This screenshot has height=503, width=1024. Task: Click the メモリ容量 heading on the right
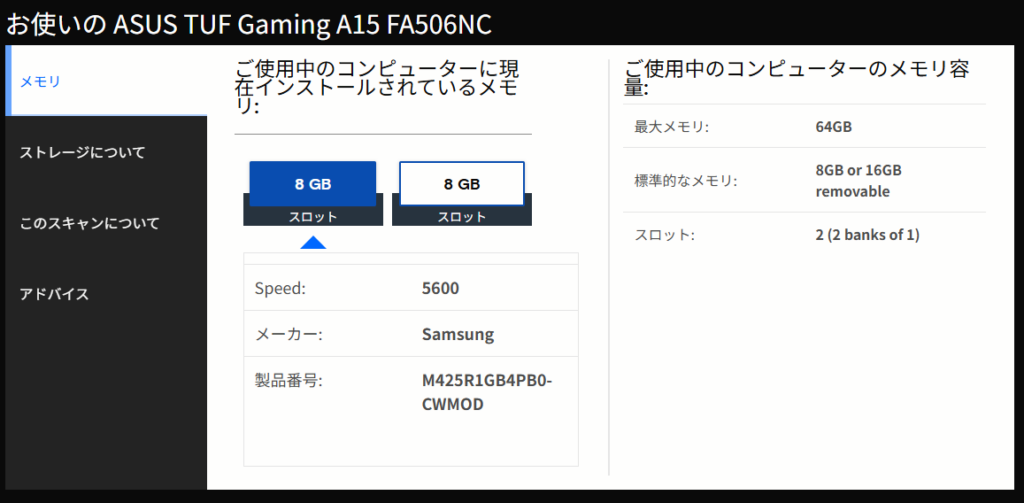797,78
